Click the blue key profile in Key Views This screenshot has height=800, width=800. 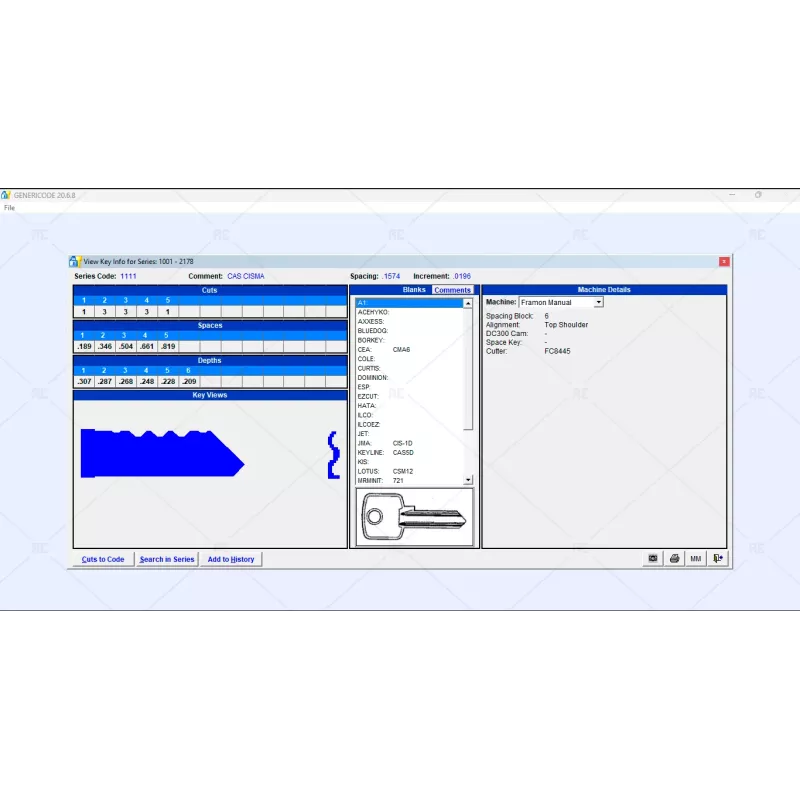160,455
